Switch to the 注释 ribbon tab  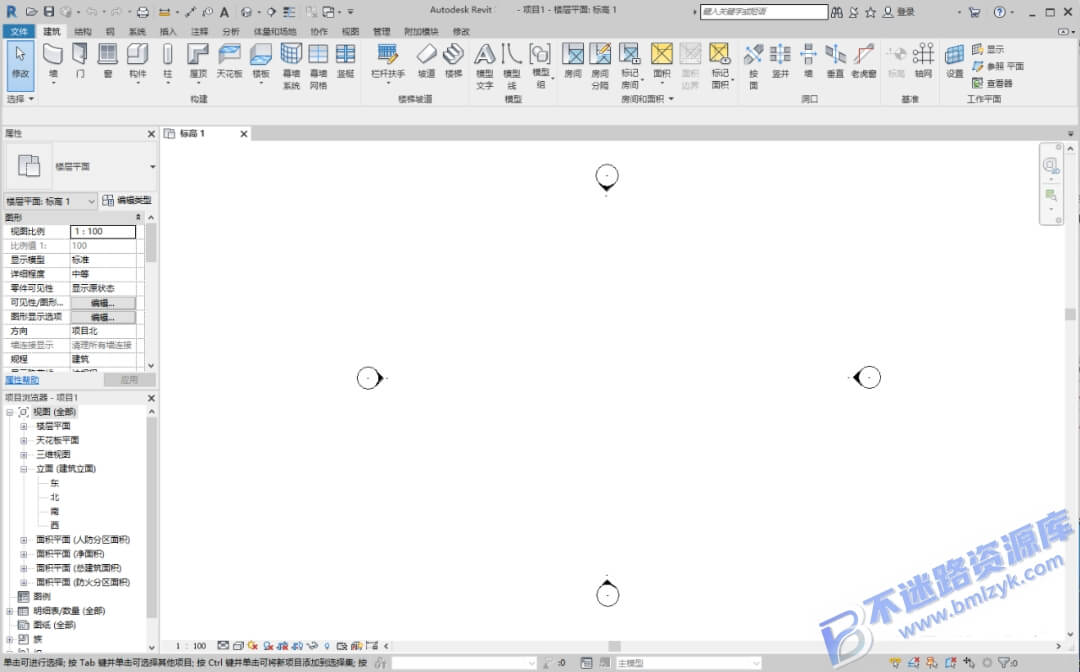pos(200,32)
